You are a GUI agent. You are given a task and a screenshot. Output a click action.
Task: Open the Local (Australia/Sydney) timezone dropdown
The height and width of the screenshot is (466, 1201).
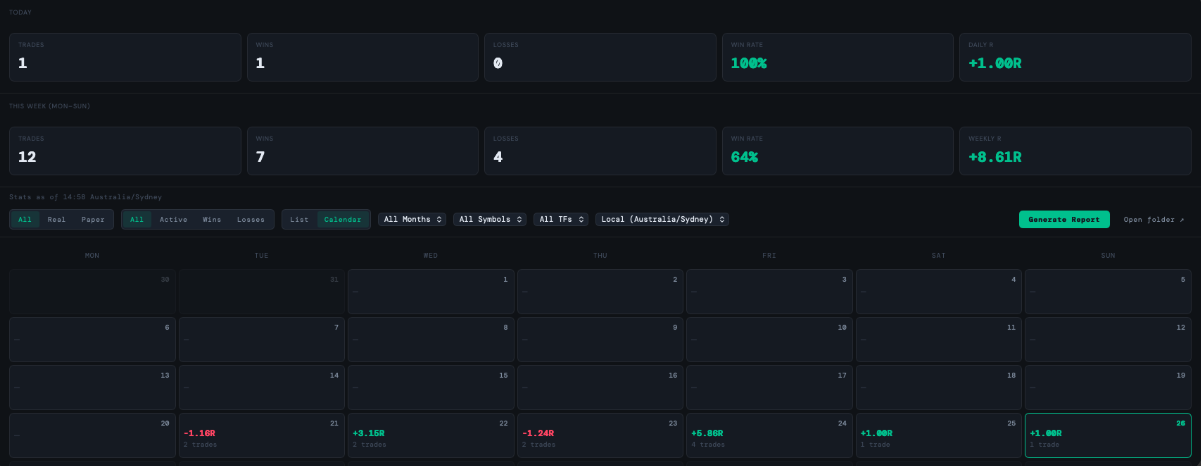tap(662, 219)
